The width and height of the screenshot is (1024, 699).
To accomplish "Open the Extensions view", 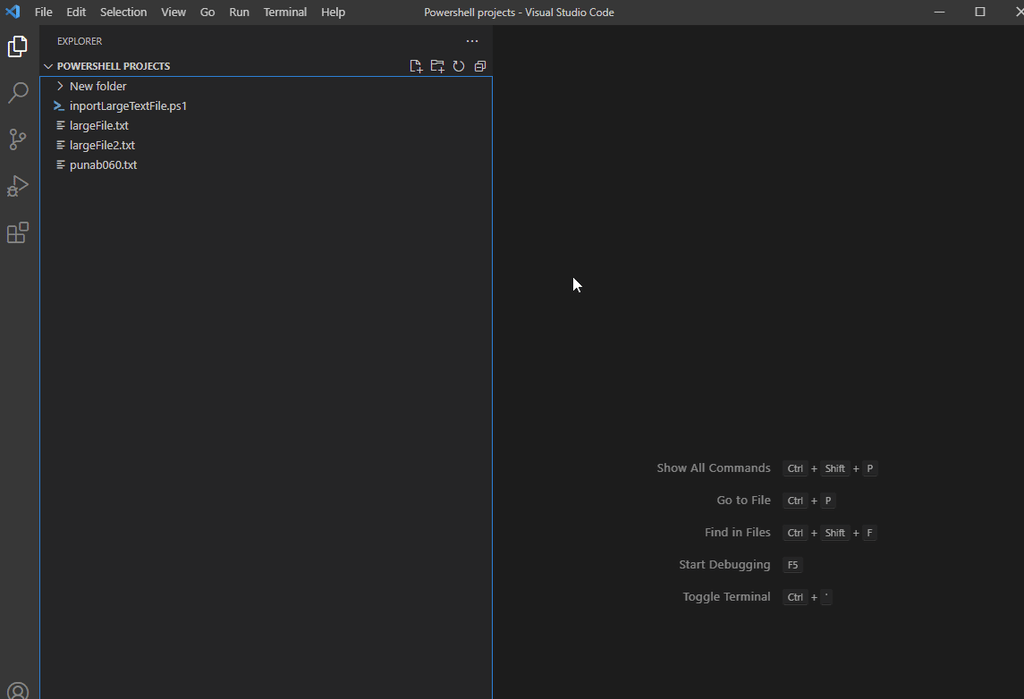I will pos(18,233).
